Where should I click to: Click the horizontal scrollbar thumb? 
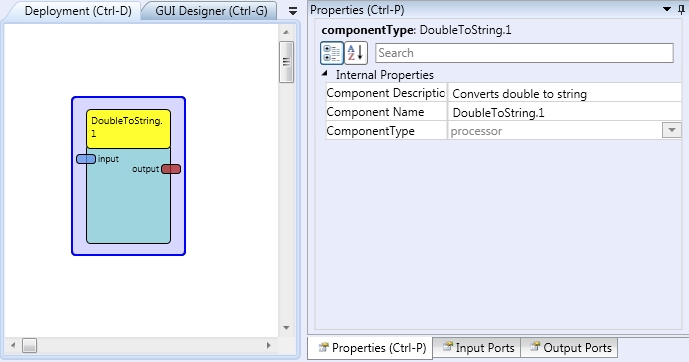pyautogui.click(x=29, y=346)
